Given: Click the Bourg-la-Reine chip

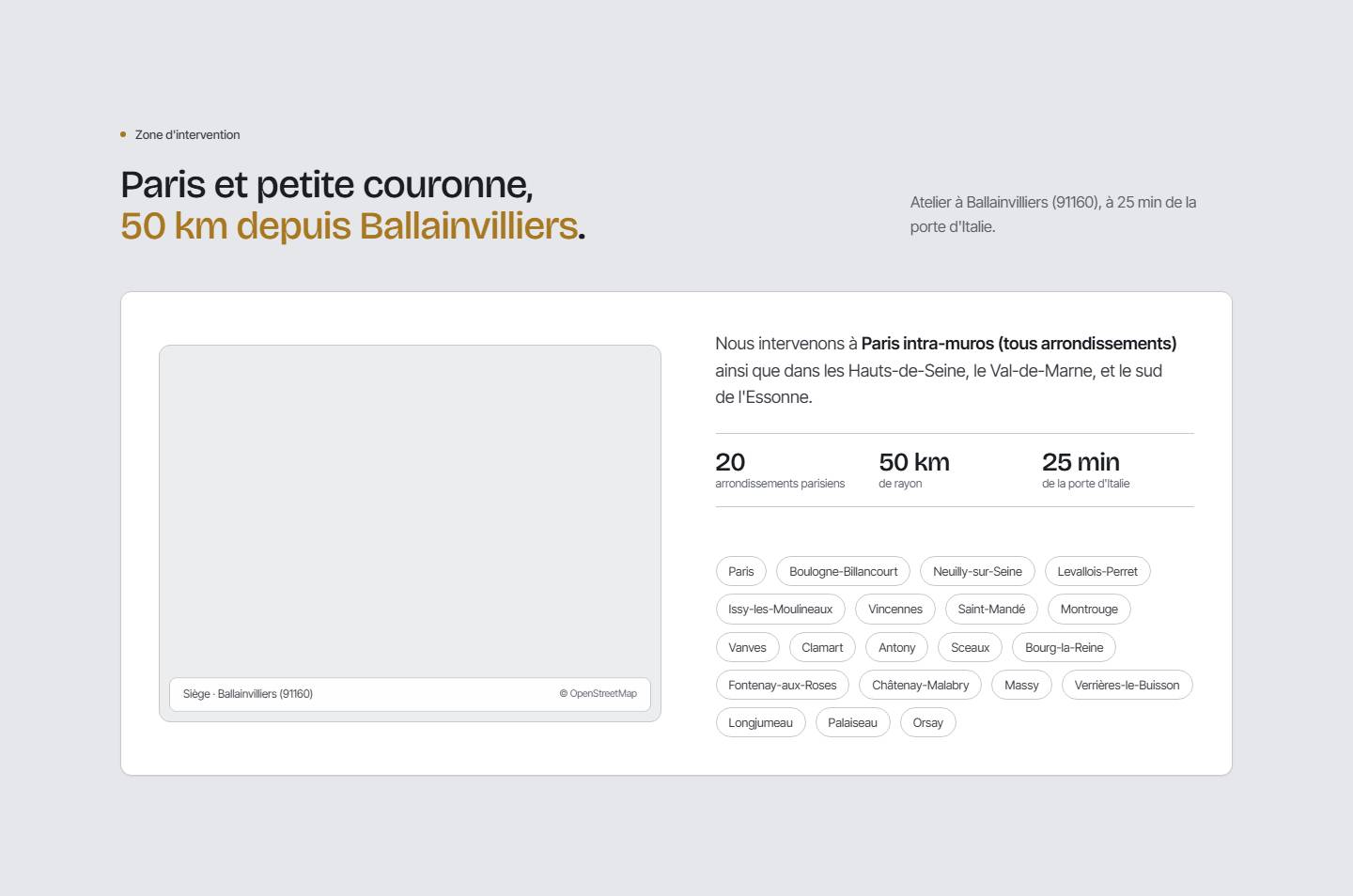Looking at the screenshot, I should coord(1064,647).
